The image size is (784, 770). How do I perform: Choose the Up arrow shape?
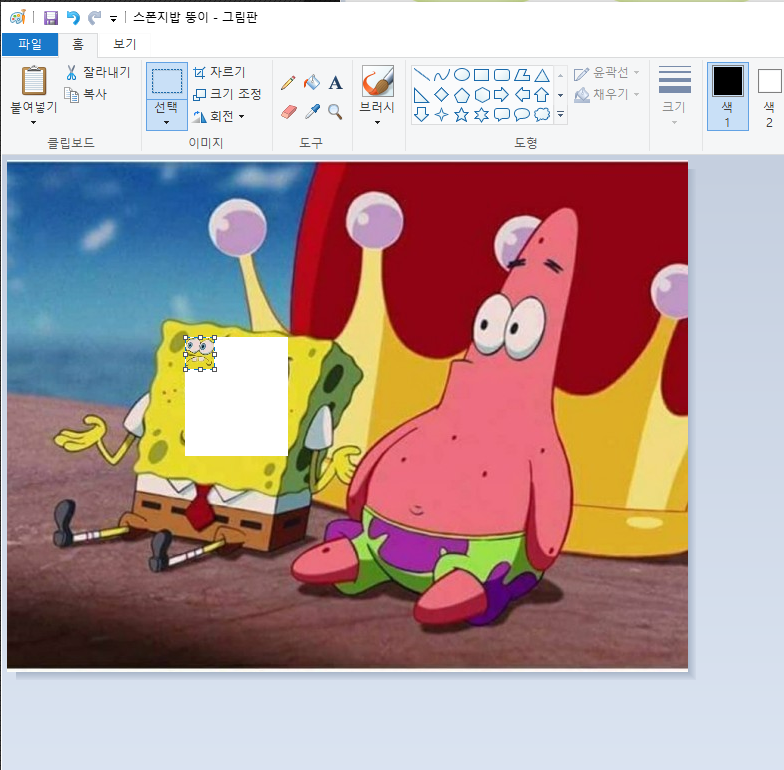542,95
